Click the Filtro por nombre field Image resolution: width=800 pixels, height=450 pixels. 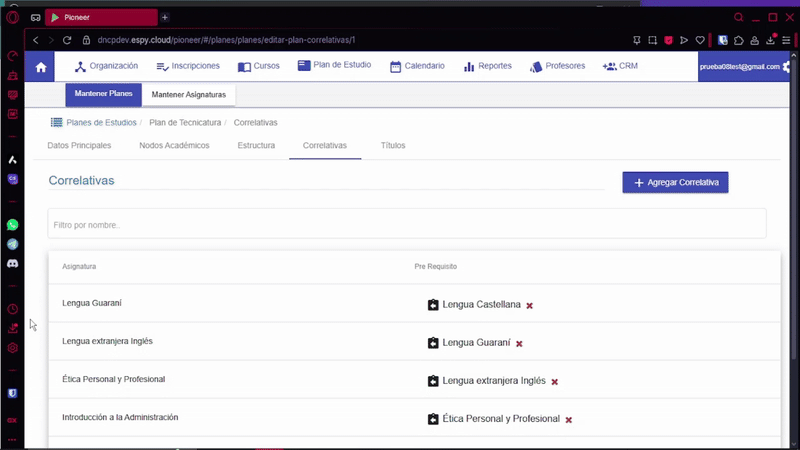407,224
